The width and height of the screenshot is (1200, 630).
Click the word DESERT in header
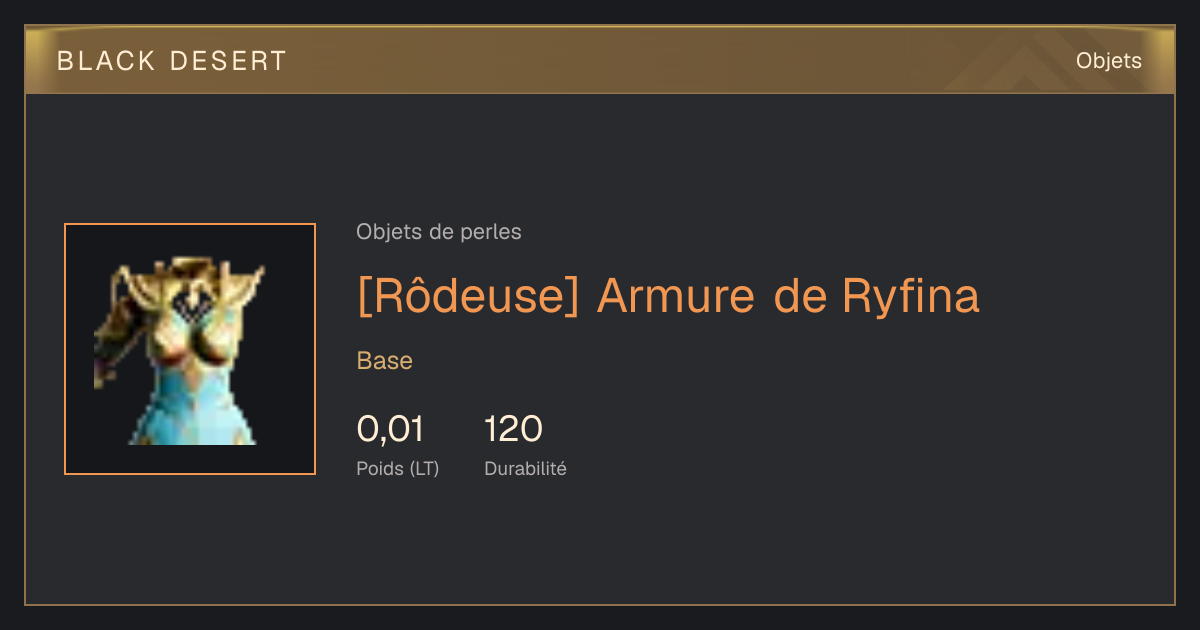coord(229,61)
